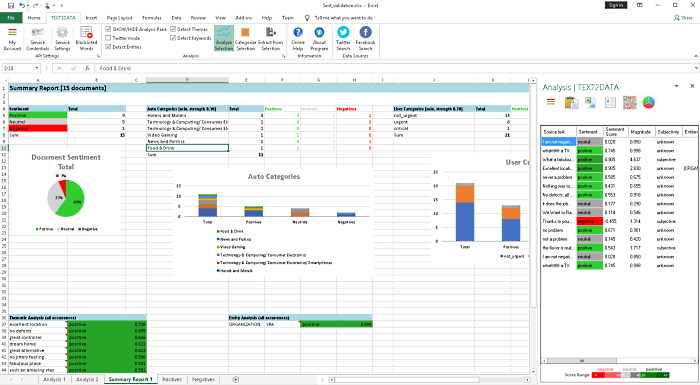Image resolution: width=700 pixels, height=385 pixels.
Task: Open analysis pane options dropdown arrow
Action: click(x=676, y=86)
